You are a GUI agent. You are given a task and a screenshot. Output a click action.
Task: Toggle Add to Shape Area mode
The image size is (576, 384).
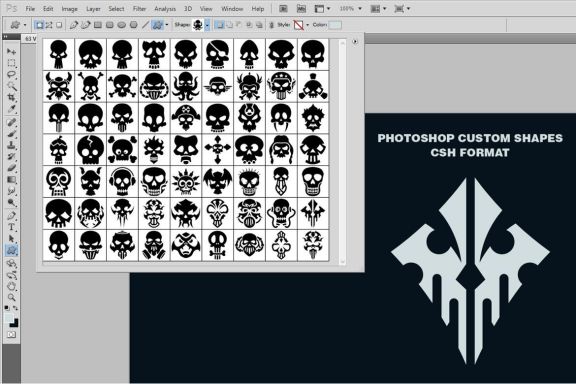pos(229,25)
